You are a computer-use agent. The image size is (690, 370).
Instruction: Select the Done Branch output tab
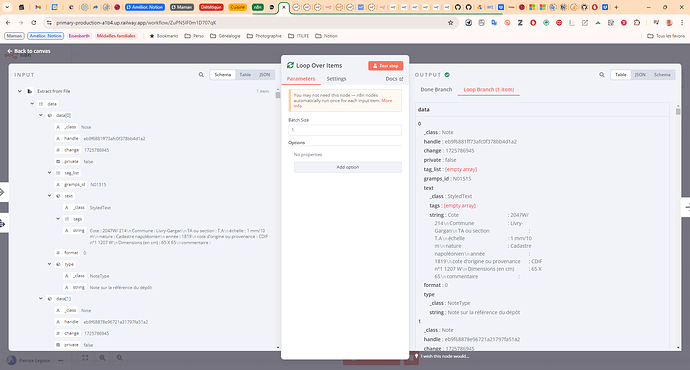pyautogui.click(x=436, y=89)
